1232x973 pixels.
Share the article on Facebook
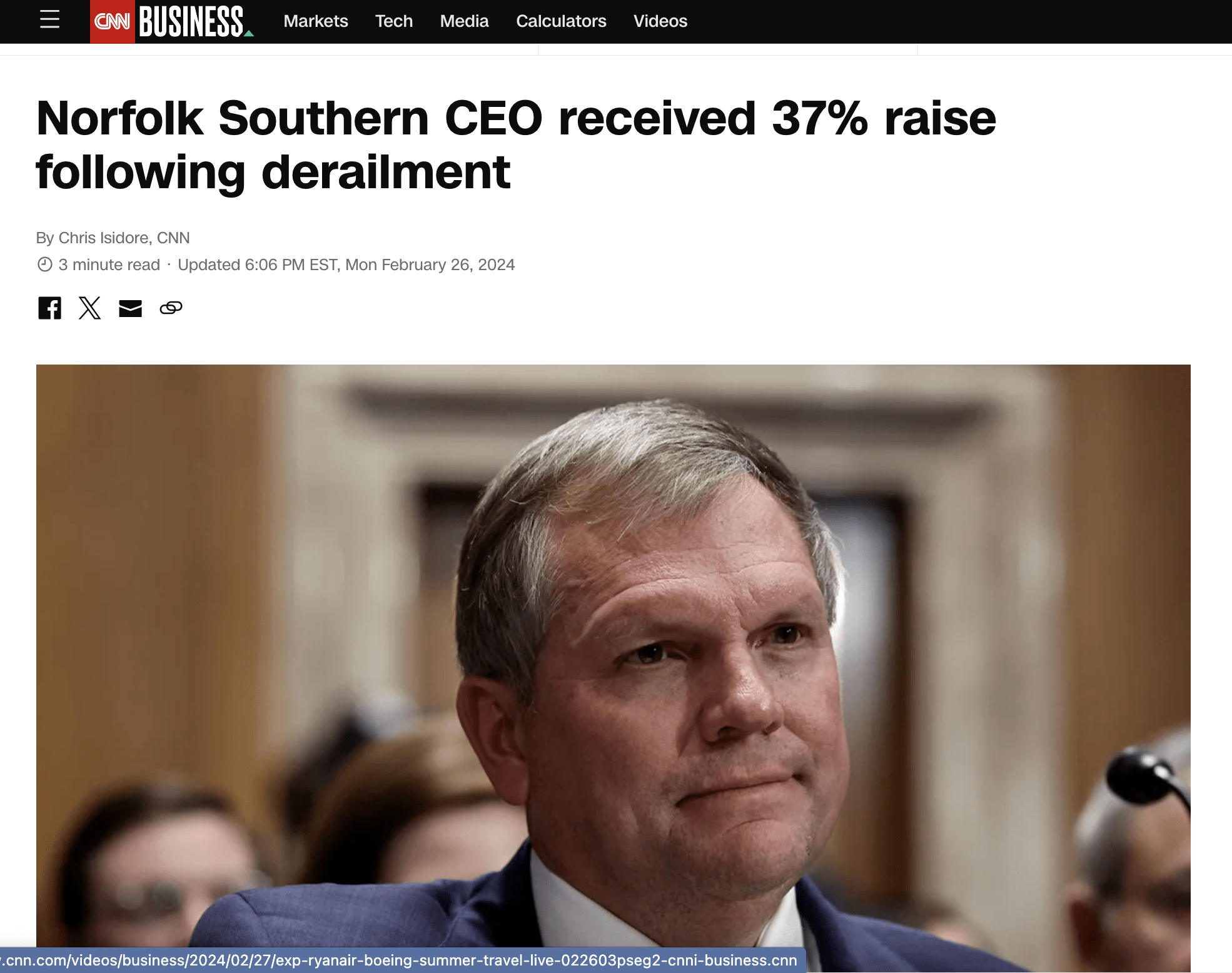point(49,308)
